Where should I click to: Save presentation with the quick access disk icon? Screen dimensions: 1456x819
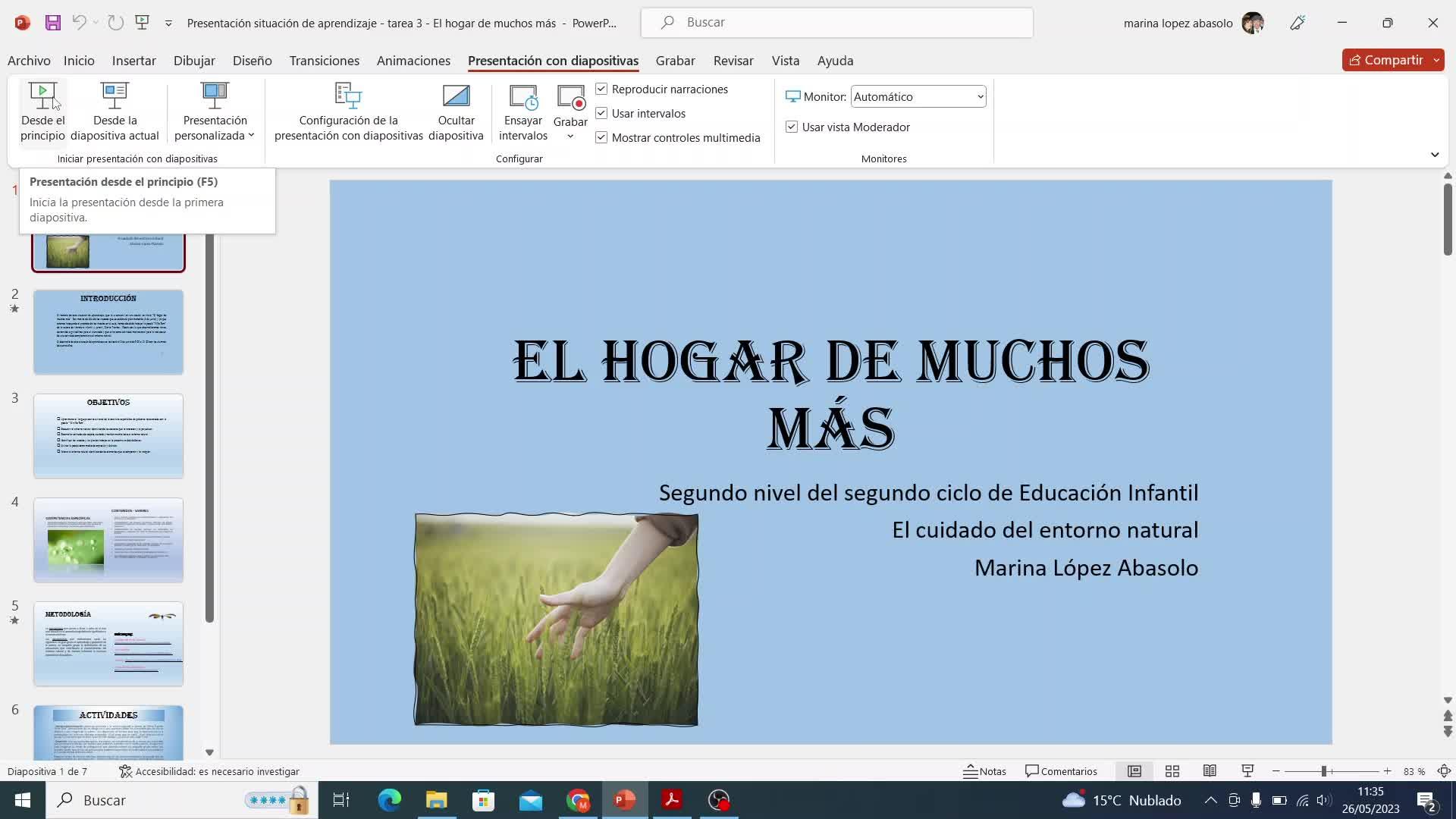pos(52,23)
